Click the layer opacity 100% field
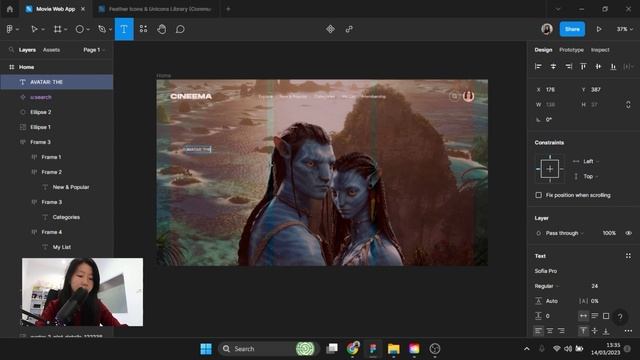The width and height of the screenshot is (640, 360). click(609, 233)
